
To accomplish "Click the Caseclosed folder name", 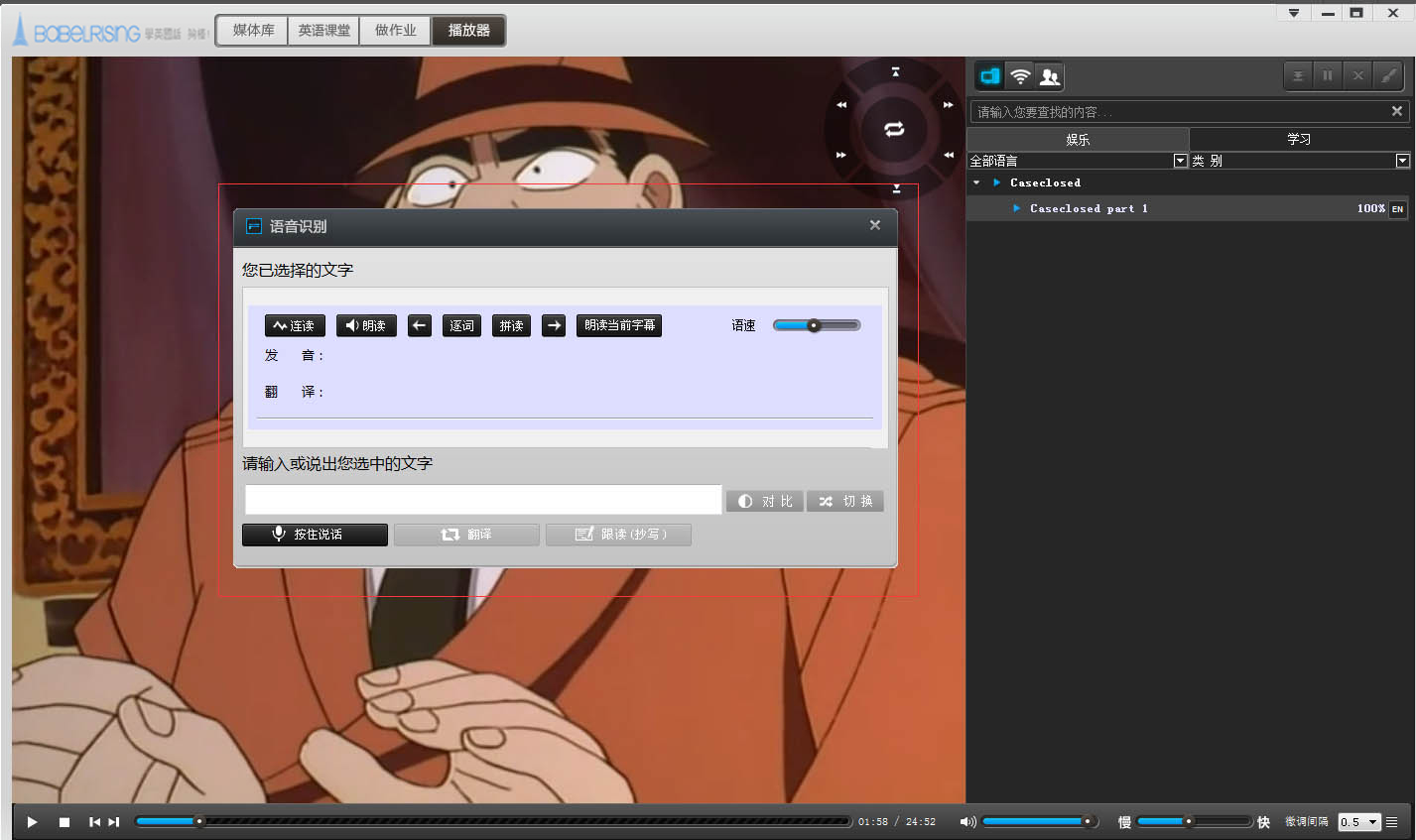I will pos(1045,182).
